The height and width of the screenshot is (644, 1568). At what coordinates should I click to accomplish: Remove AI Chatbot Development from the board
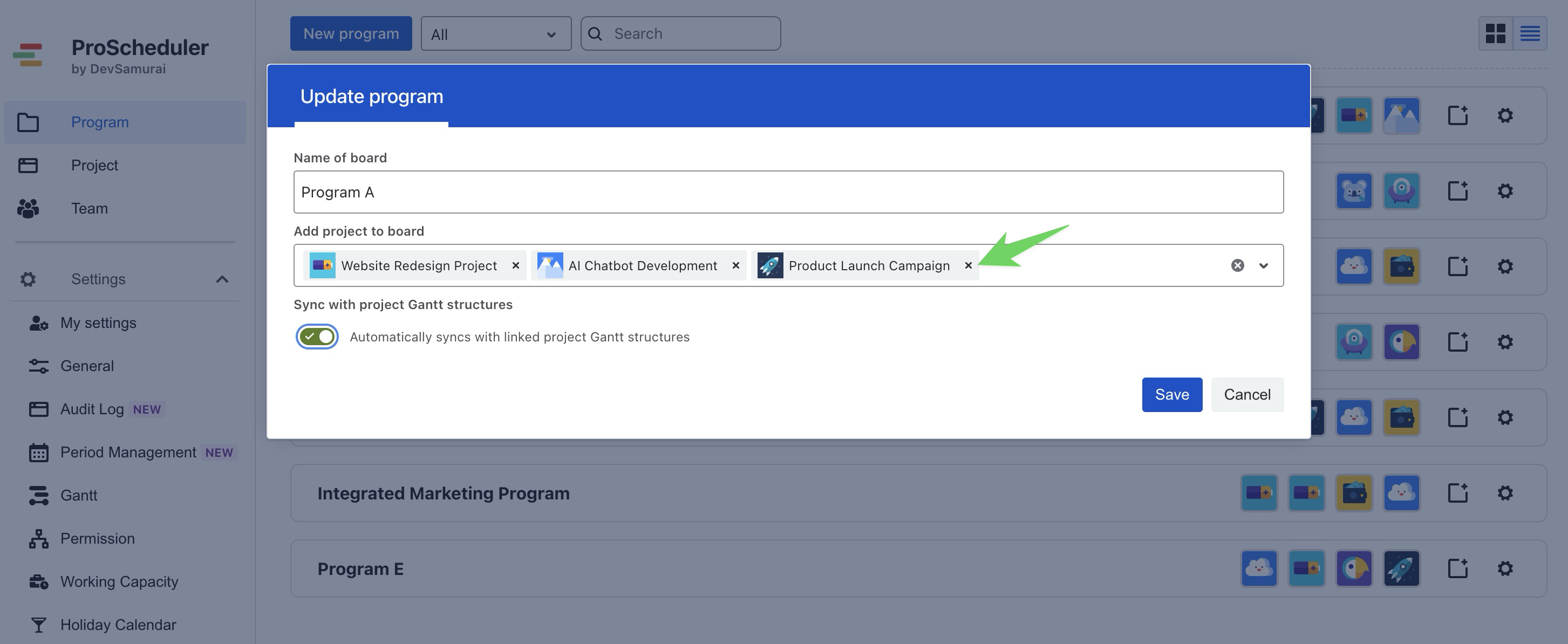click(735, 265)
